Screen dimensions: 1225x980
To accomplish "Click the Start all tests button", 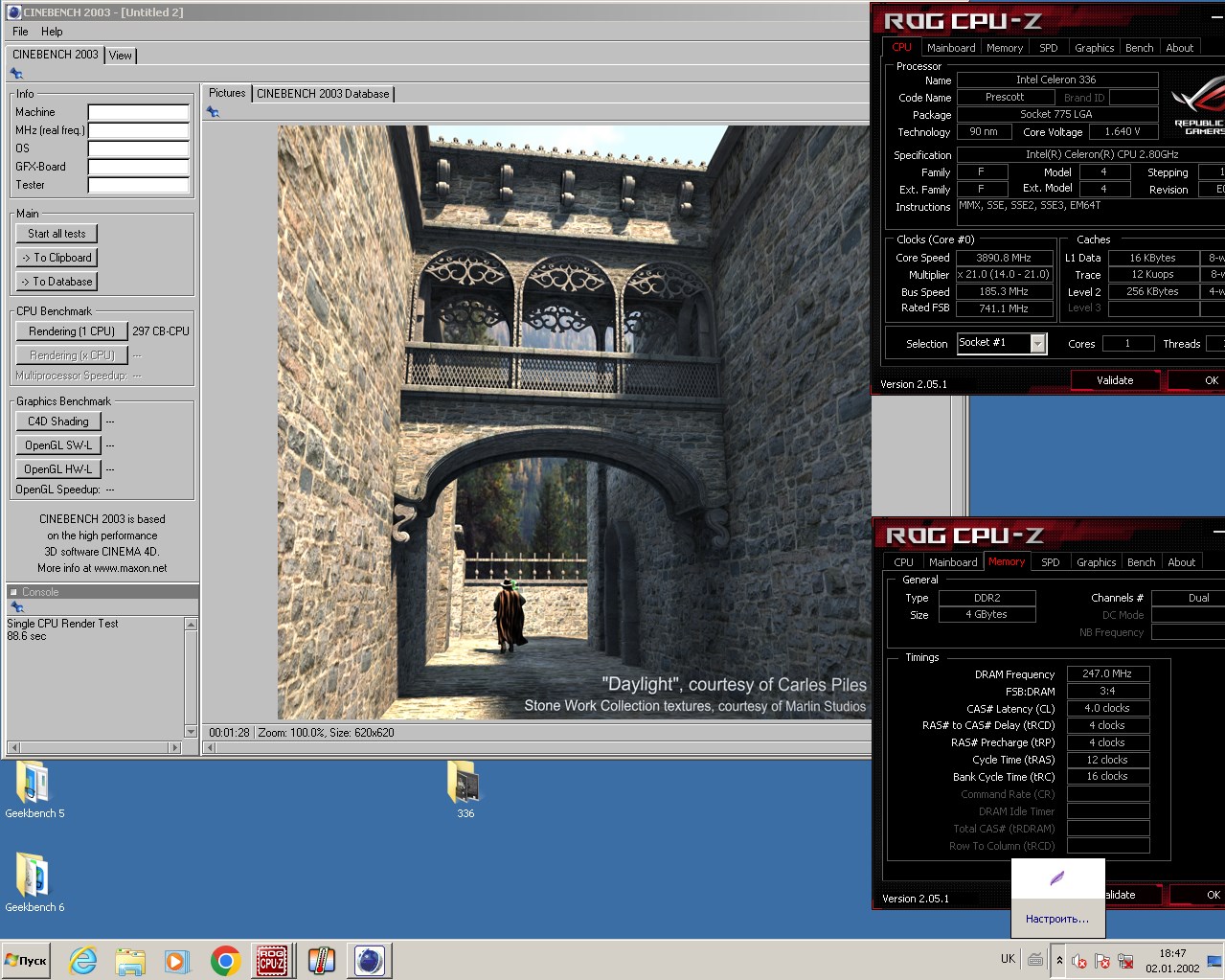I will [x=57, y=234].
